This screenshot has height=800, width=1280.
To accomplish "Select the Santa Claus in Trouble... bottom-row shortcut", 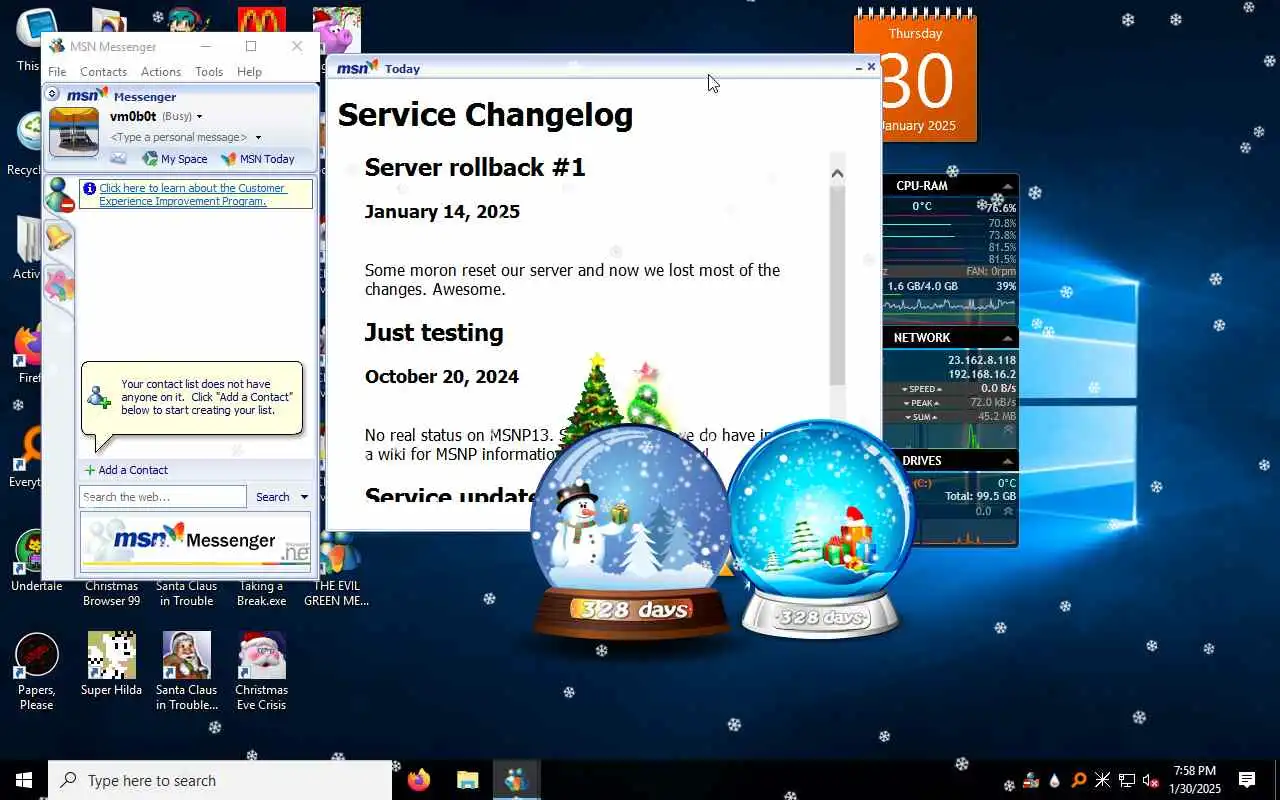I will (187, 671).
